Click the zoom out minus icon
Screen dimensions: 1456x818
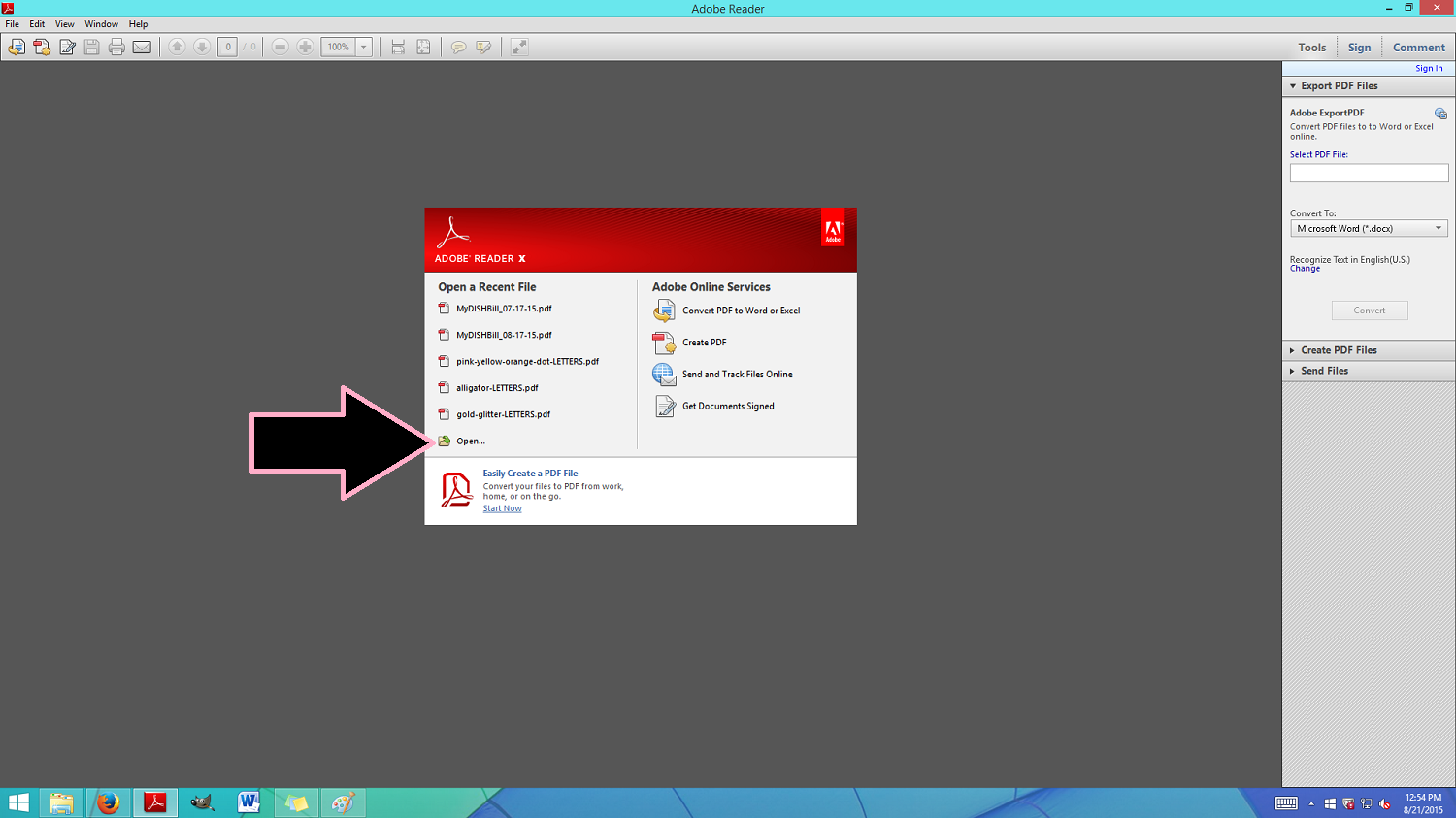coord(280,47)
